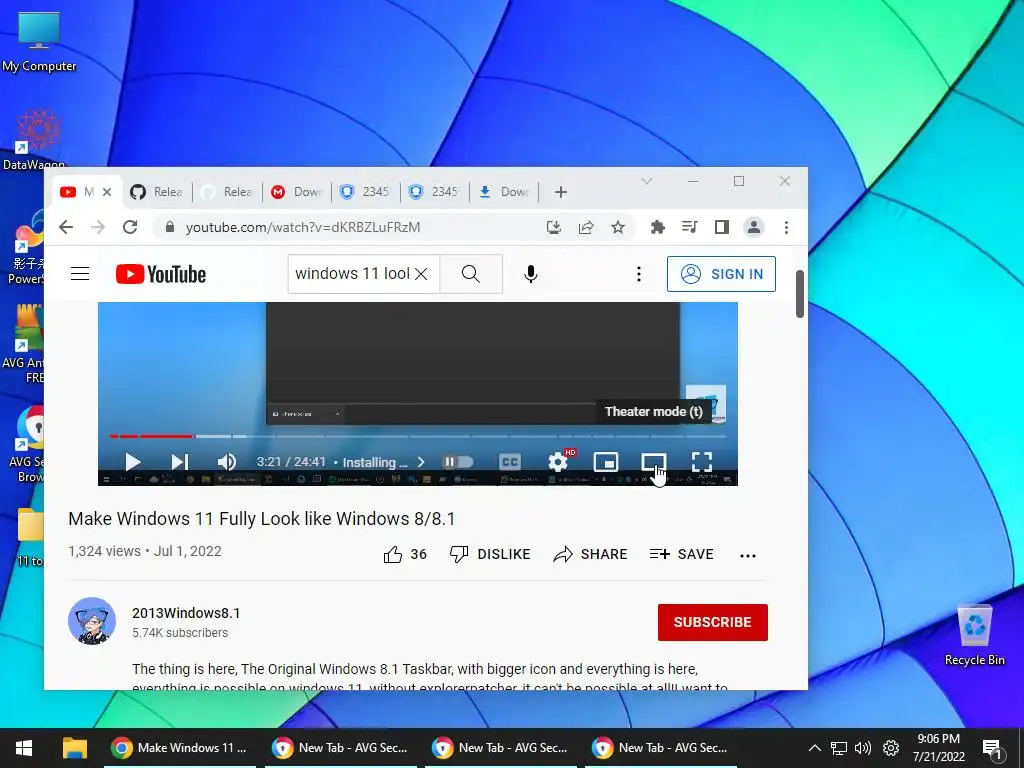The width and height of the screenshot is (1024, 768).
Task: Open volume control in system tray
Action: tap(863, 748)
